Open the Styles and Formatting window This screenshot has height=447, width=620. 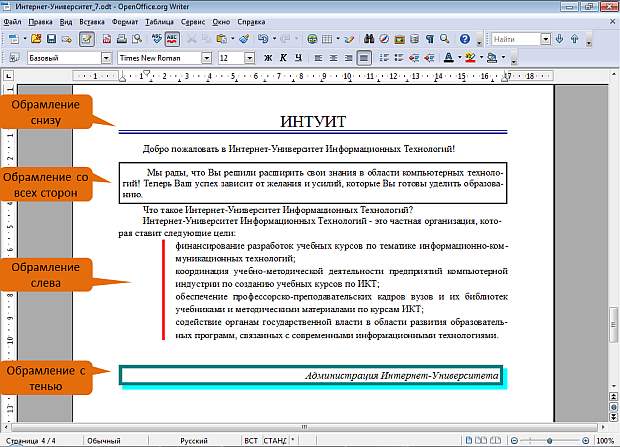click(14, 58)
